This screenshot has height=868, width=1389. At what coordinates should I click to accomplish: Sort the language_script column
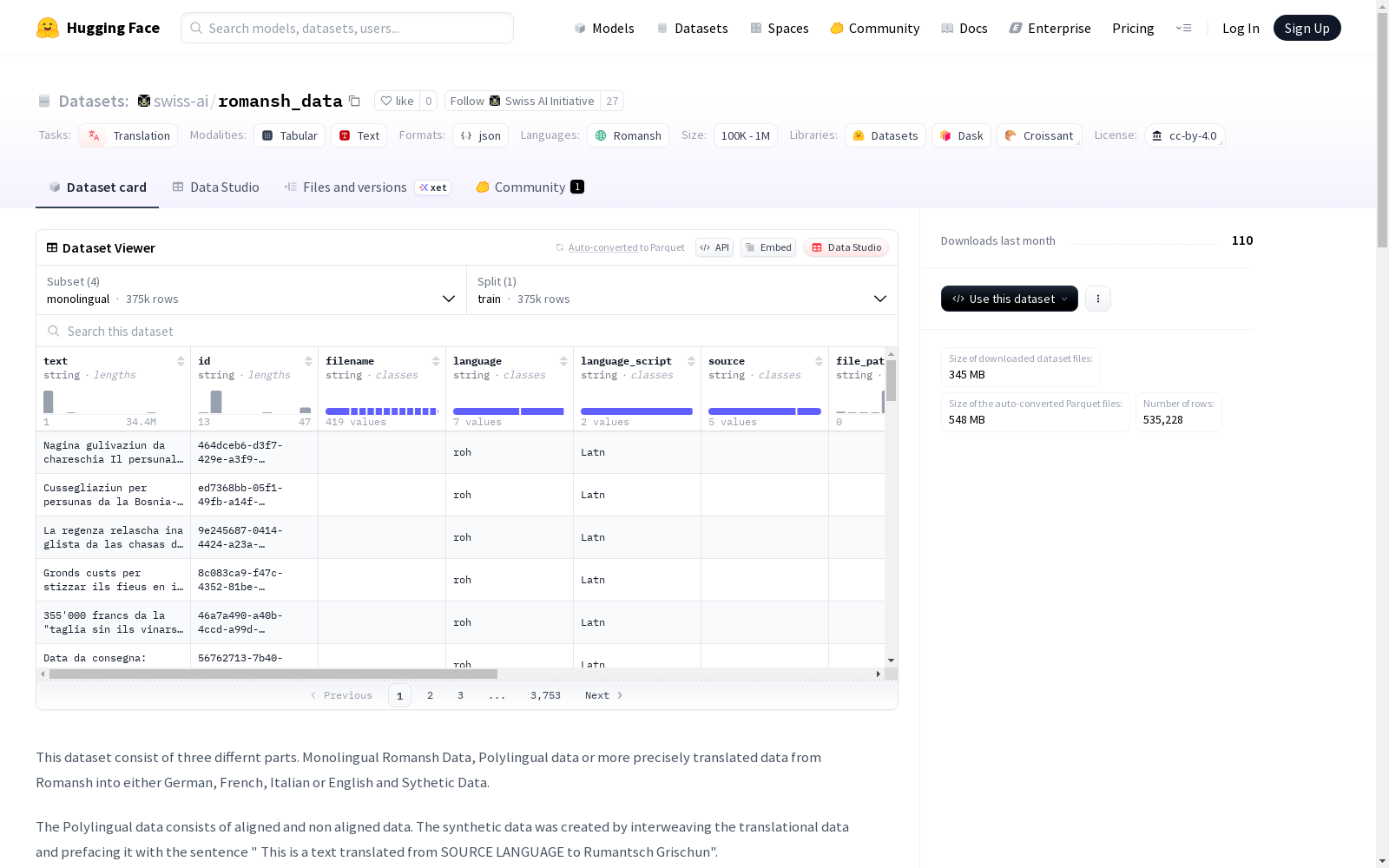691,361
